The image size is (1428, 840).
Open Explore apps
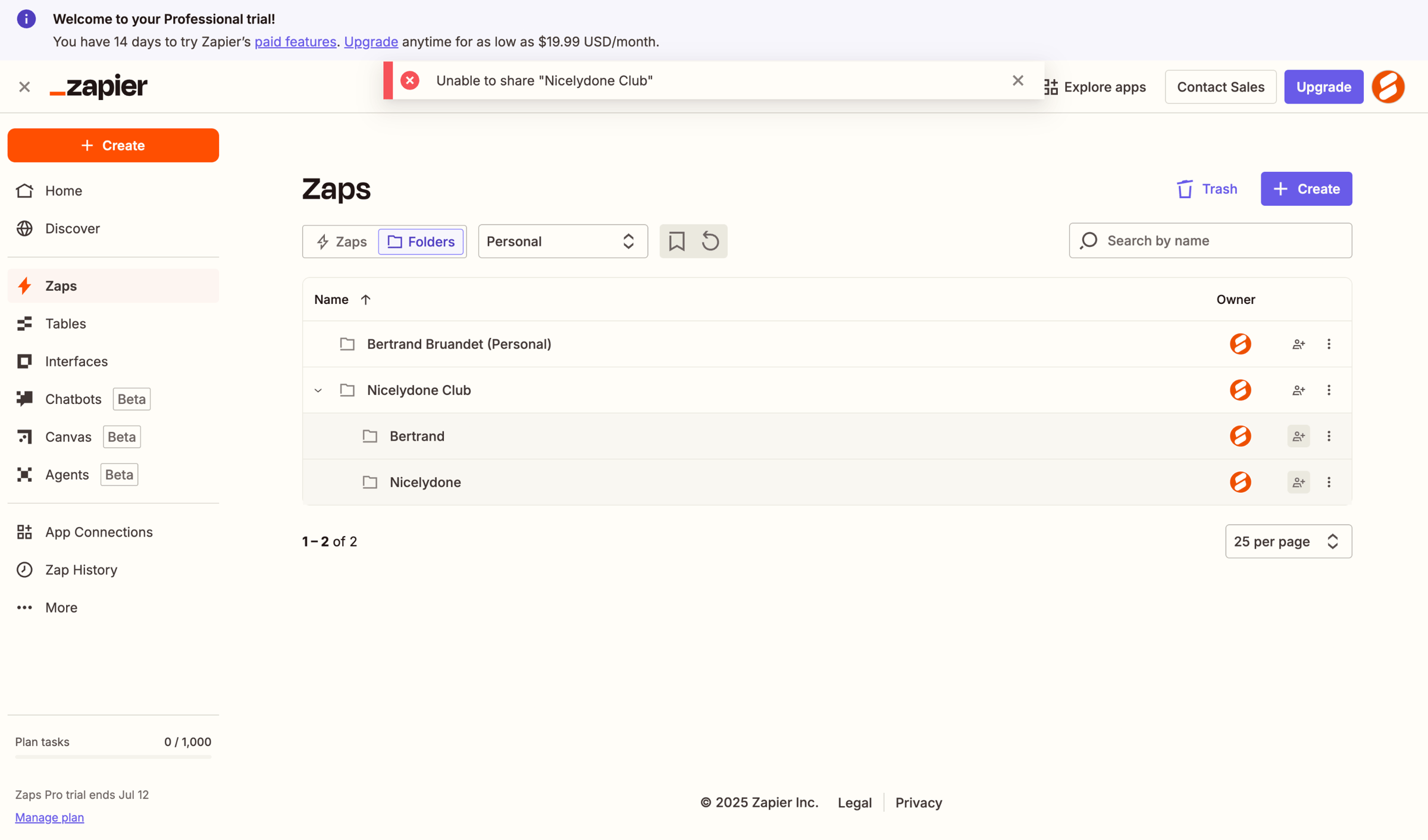point(1095,87)
